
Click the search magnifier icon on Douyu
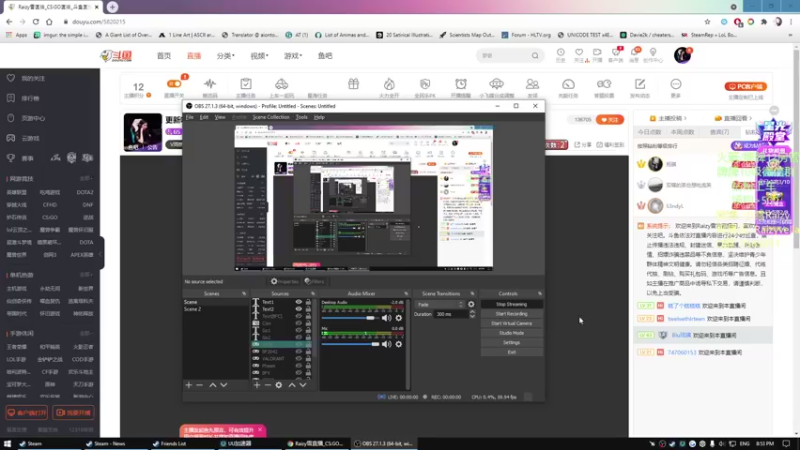click(x=535, y=56)
